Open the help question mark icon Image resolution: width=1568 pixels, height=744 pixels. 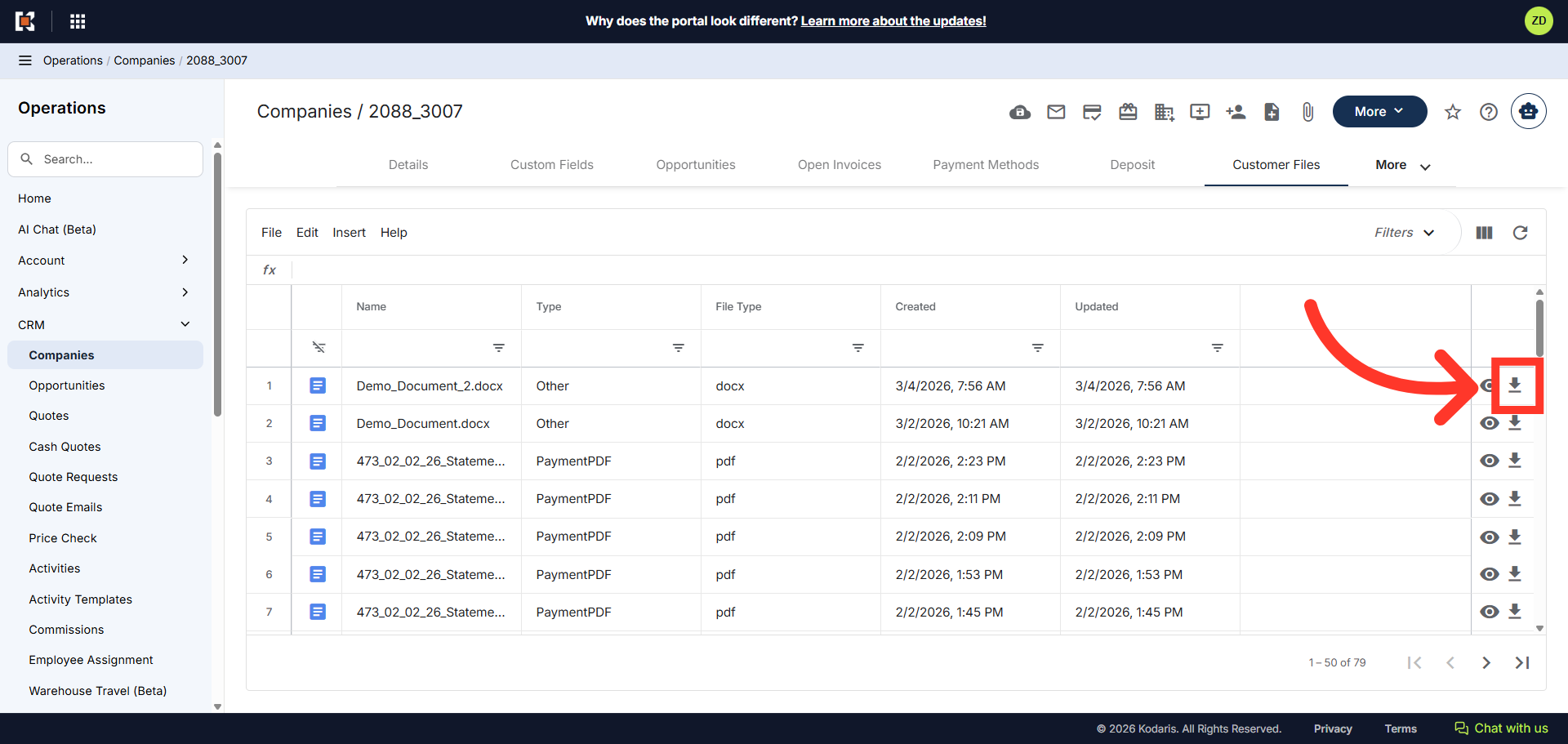(x=1489, y=112)
